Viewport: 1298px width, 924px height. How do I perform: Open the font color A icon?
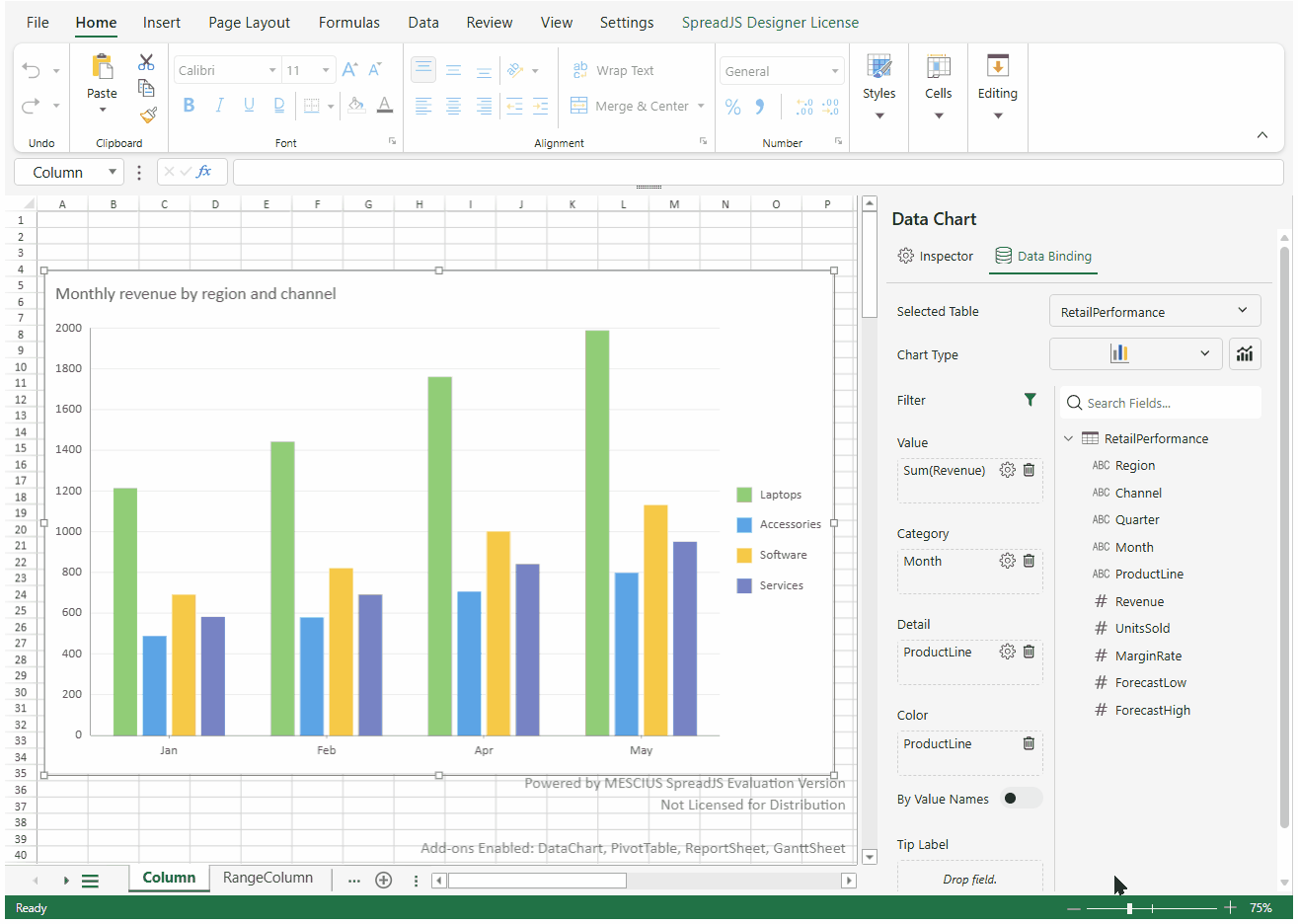click(385, 105)
